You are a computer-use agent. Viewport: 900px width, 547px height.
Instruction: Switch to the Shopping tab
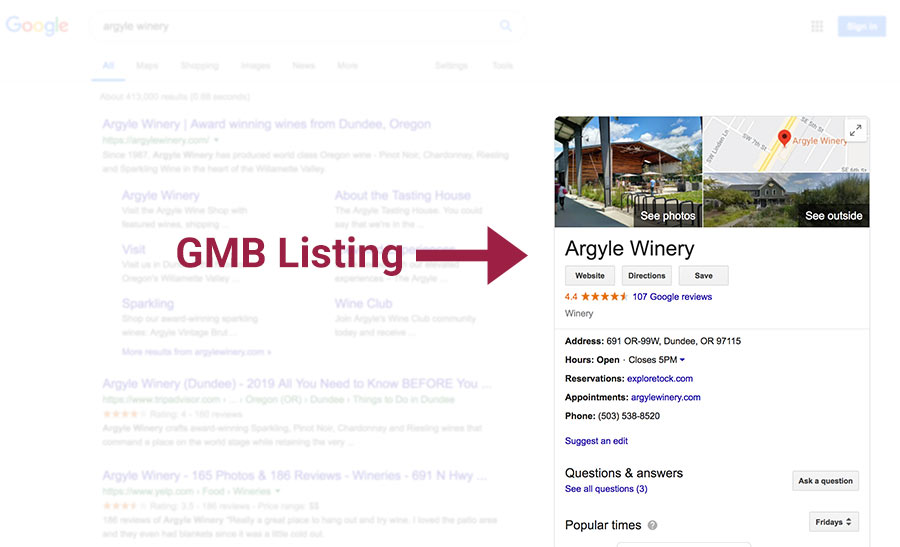coord(199,65)
